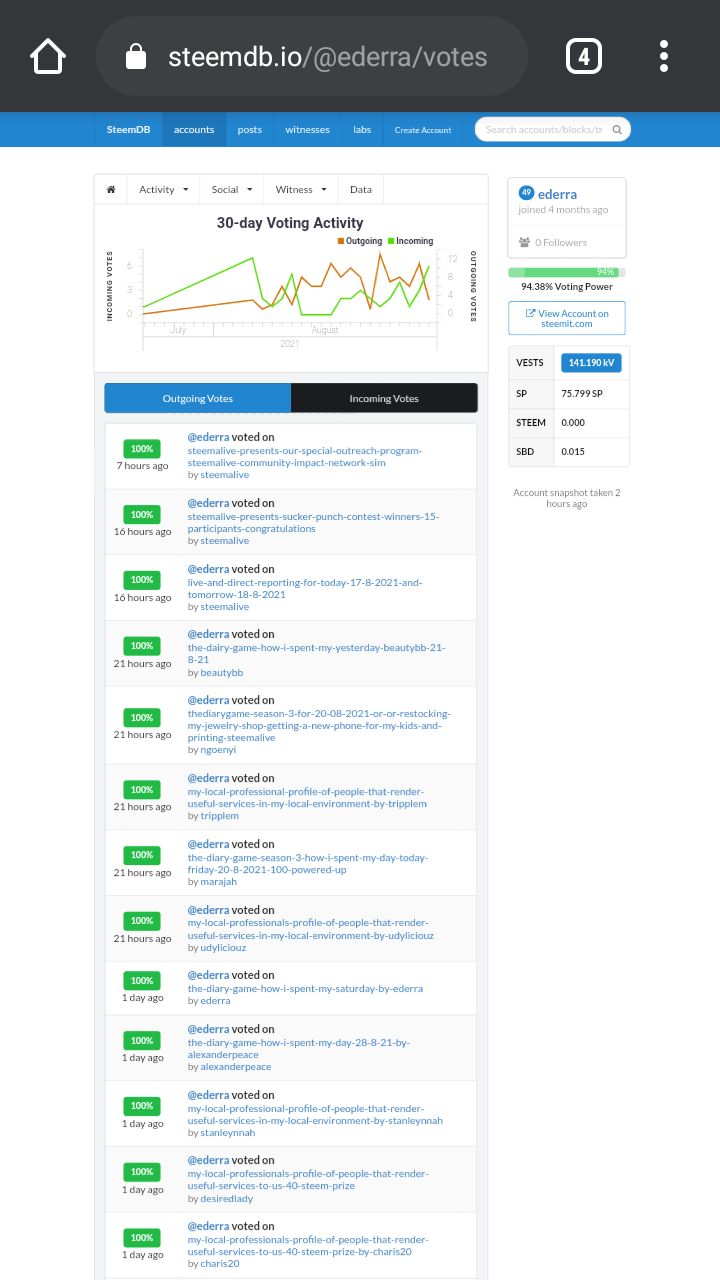720x1280 pixels.
Task: Click author link marajah
Action: point(219,882)
